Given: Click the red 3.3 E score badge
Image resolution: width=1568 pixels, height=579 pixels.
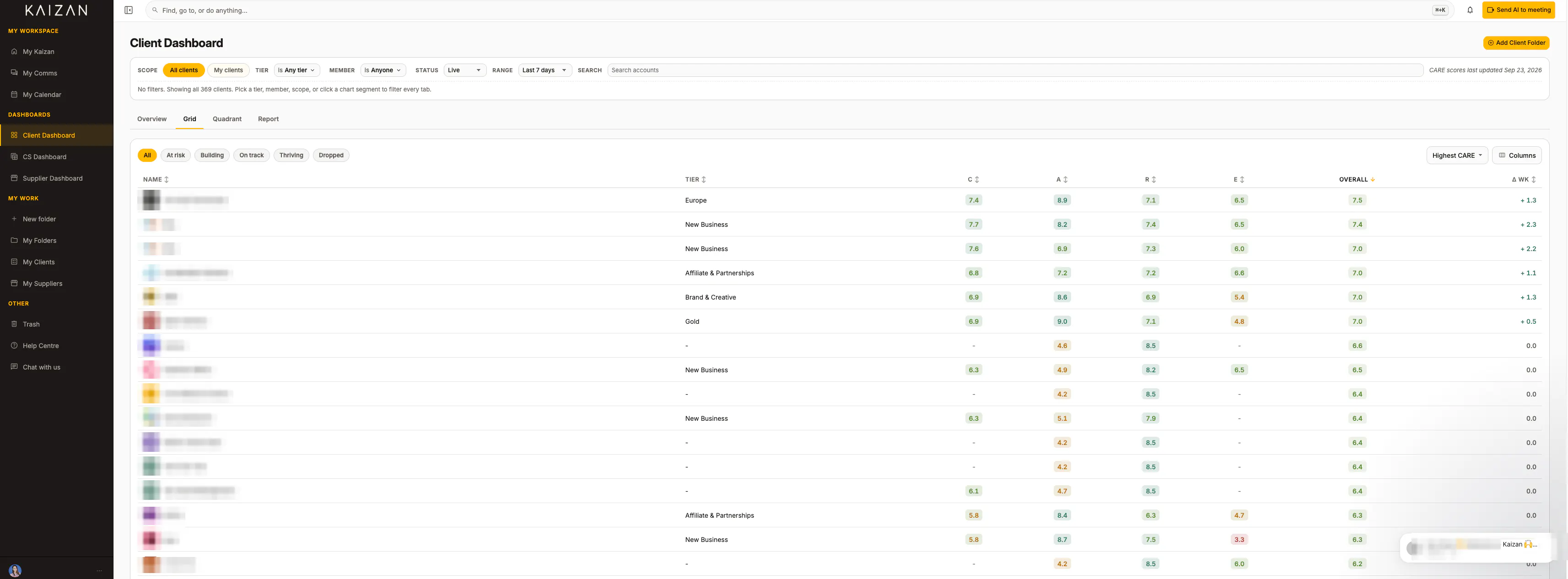Looking at the screenshot, I should coord(1239,540).
